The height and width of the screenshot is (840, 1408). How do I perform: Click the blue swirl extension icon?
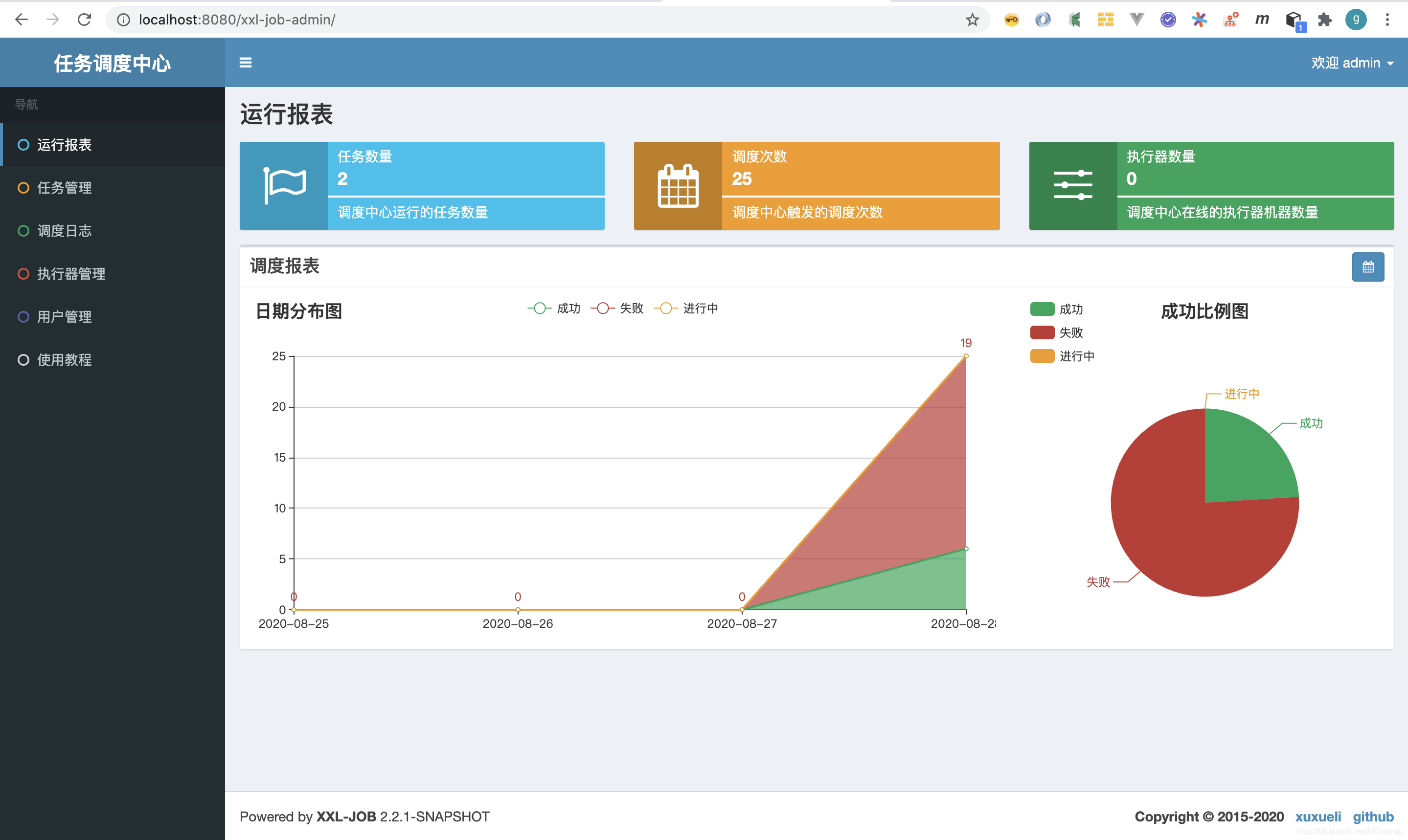(1042, 20)
